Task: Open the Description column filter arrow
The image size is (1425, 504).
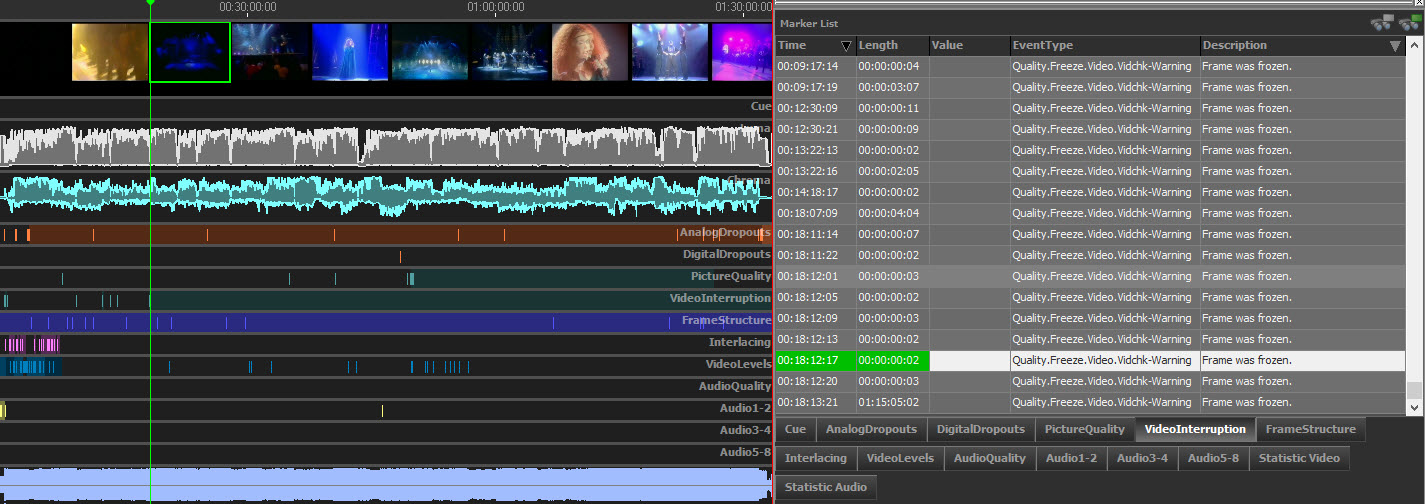Action: pyautogui.click(x=1395, y=46)
